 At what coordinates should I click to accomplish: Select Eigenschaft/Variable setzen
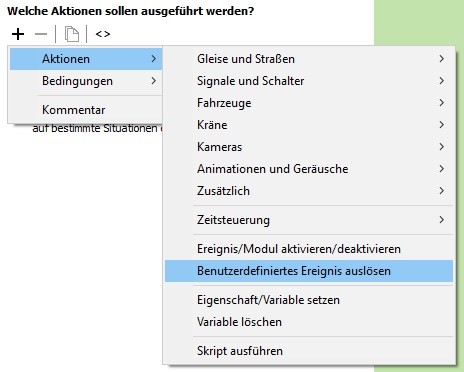309,300
